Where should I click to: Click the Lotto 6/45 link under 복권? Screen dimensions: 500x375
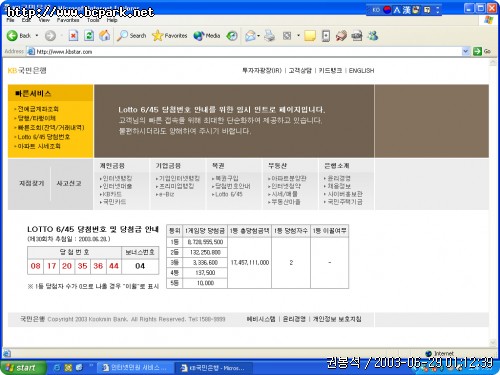point(229,194)
